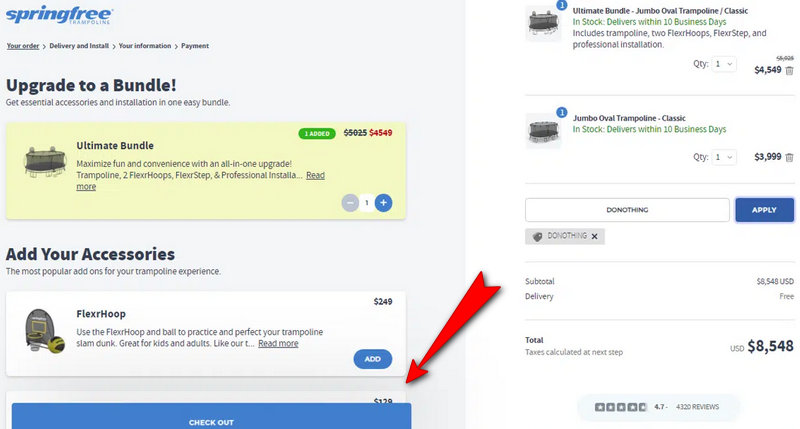Click into the discount code input field
The height and width of the screenshot is (429, 800).
tap(627, 210)
